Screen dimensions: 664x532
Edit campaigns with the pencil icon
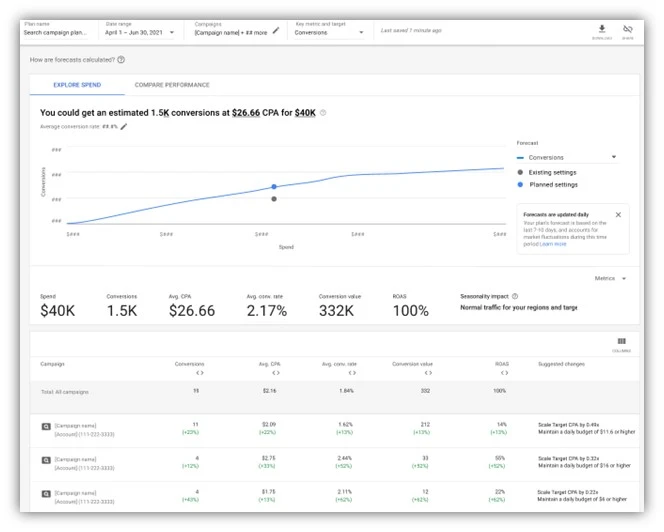tap(276, 30)
